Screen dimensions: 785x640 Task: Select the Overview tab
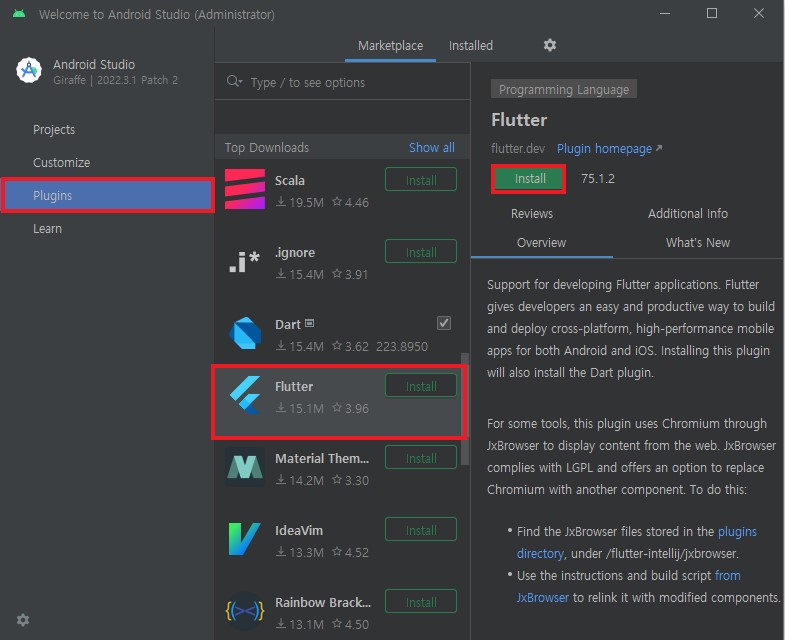pos(541,243)
